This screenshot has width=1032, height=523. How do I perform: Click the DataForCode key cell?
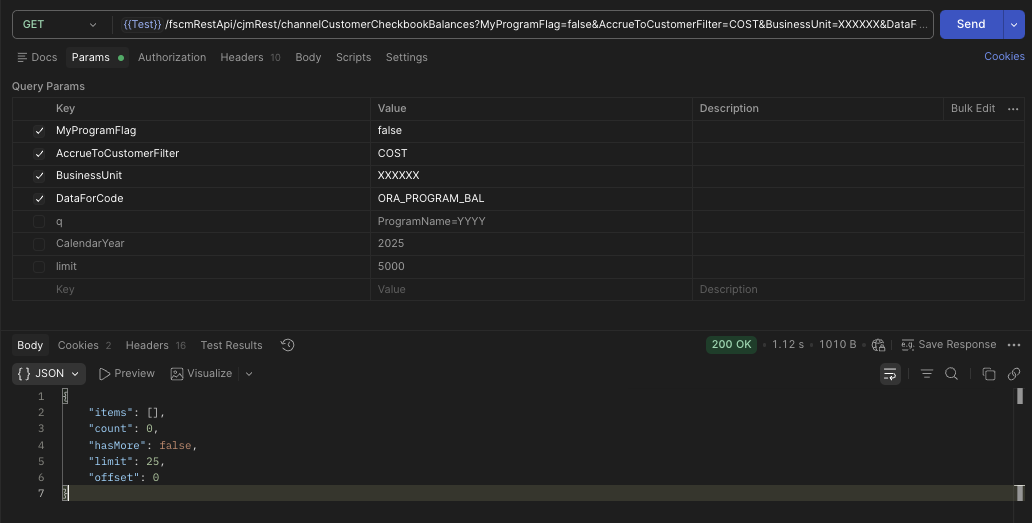(211, 199)
